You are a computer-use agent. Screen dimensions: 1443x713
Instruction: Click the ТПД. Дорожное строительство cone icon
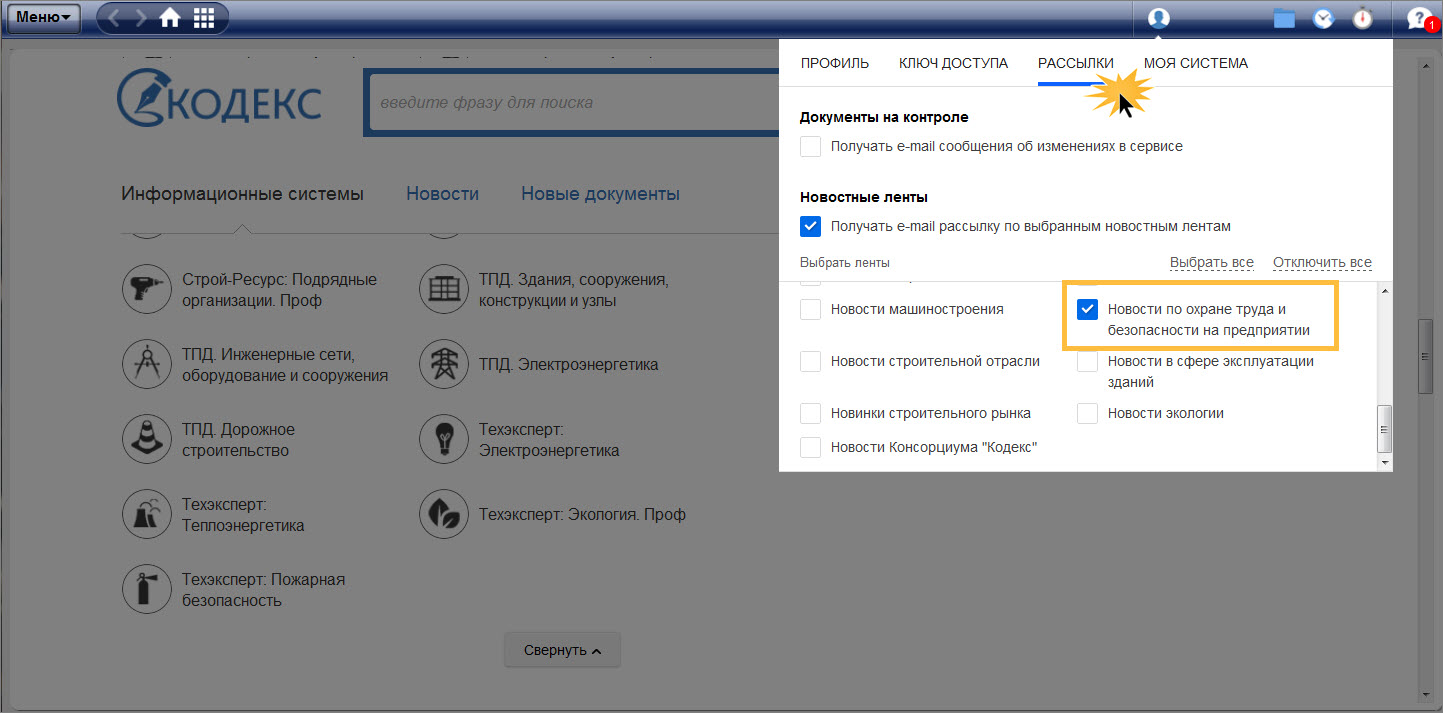(146, 439)
